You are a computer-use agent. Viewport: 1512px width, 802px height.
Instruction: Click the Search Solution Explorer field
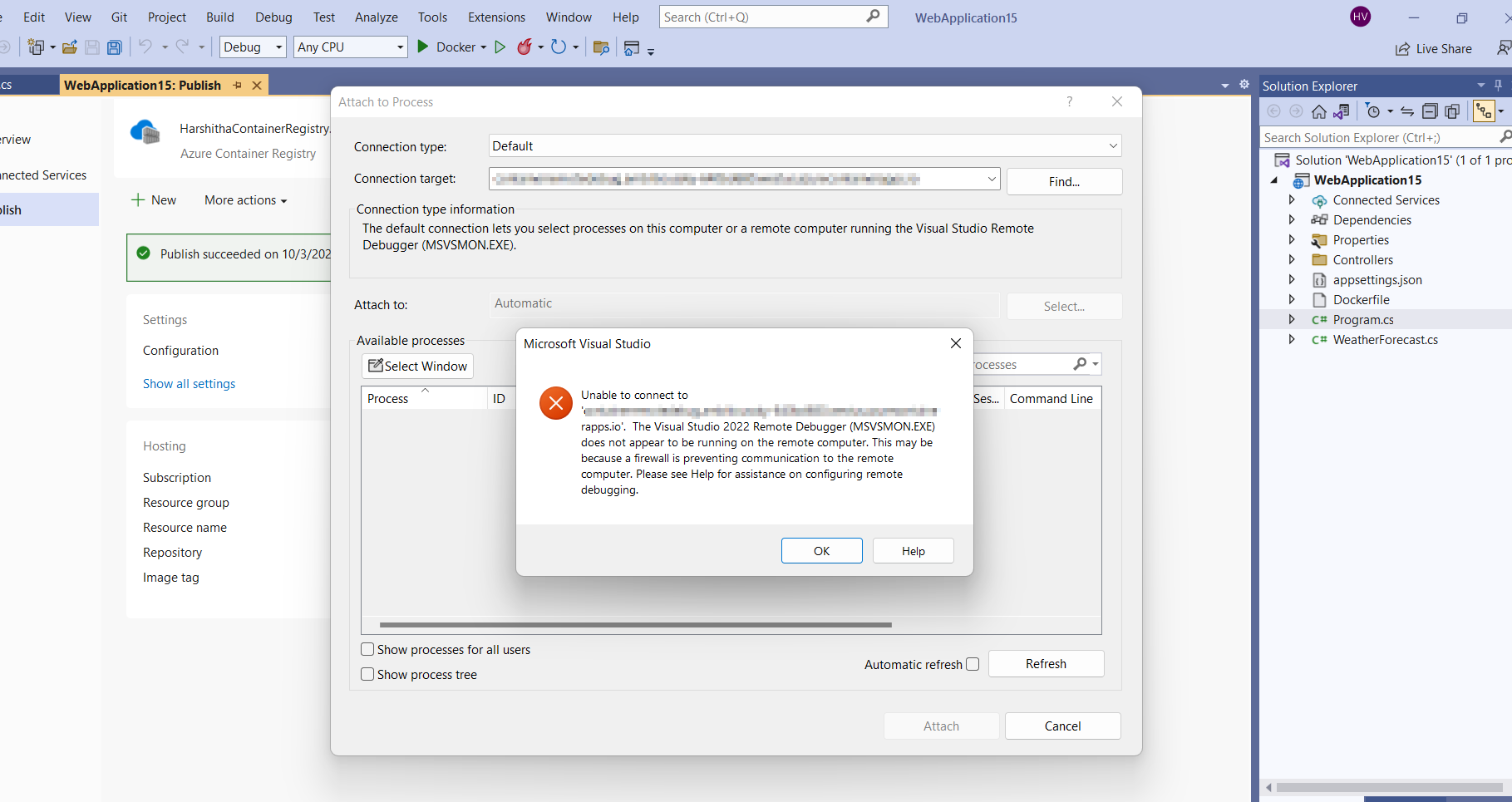1379,137
